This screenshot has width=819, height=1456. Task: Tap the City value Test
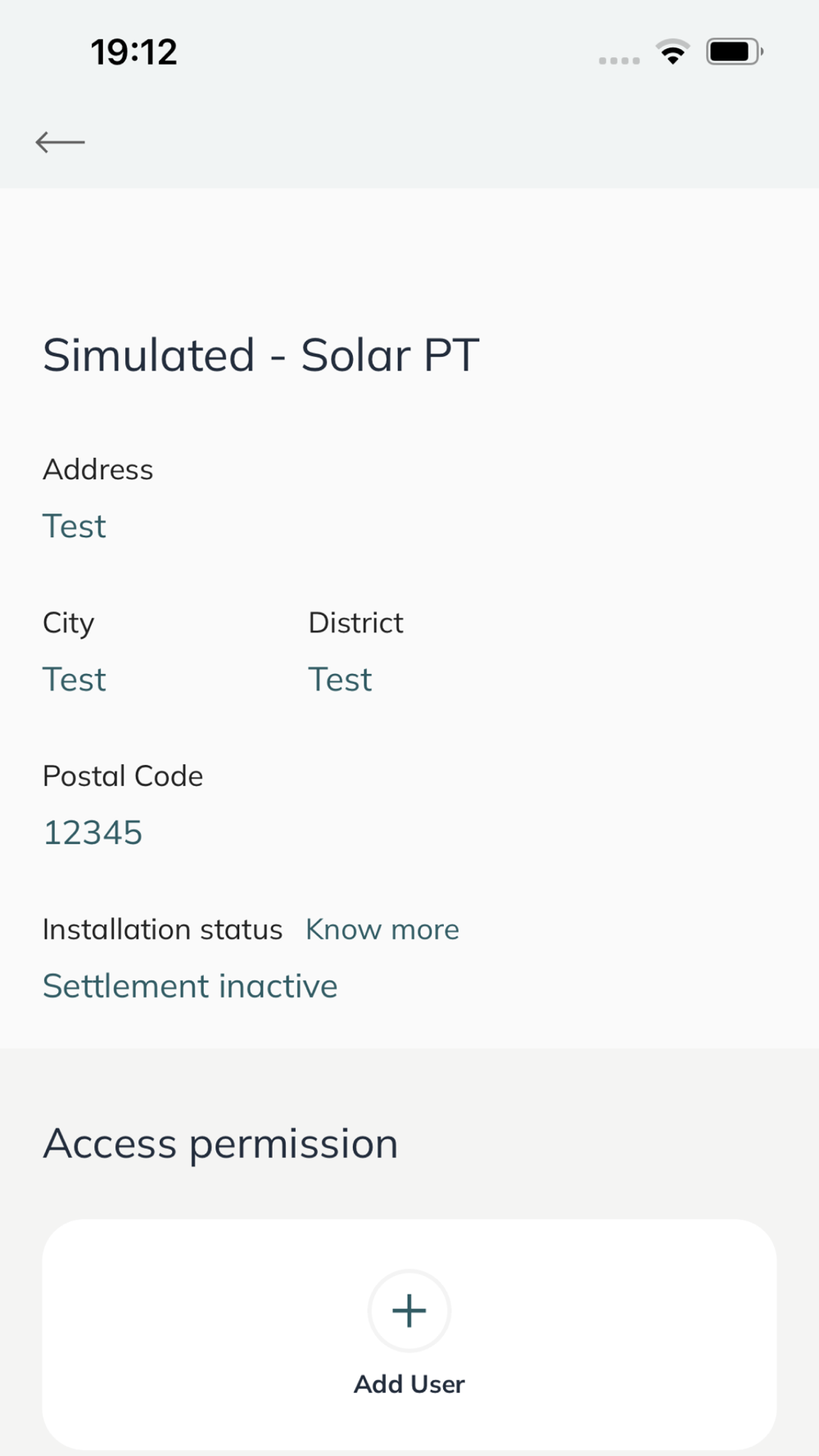[x=75, y=679]
